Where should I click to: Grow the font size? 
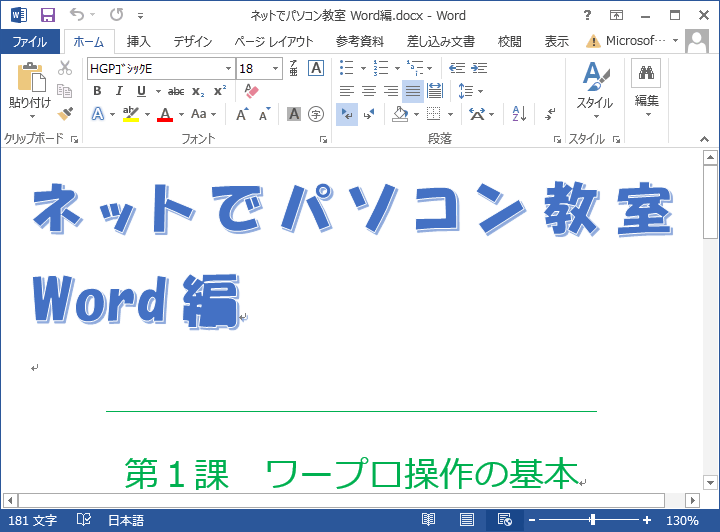click(242, 114)
